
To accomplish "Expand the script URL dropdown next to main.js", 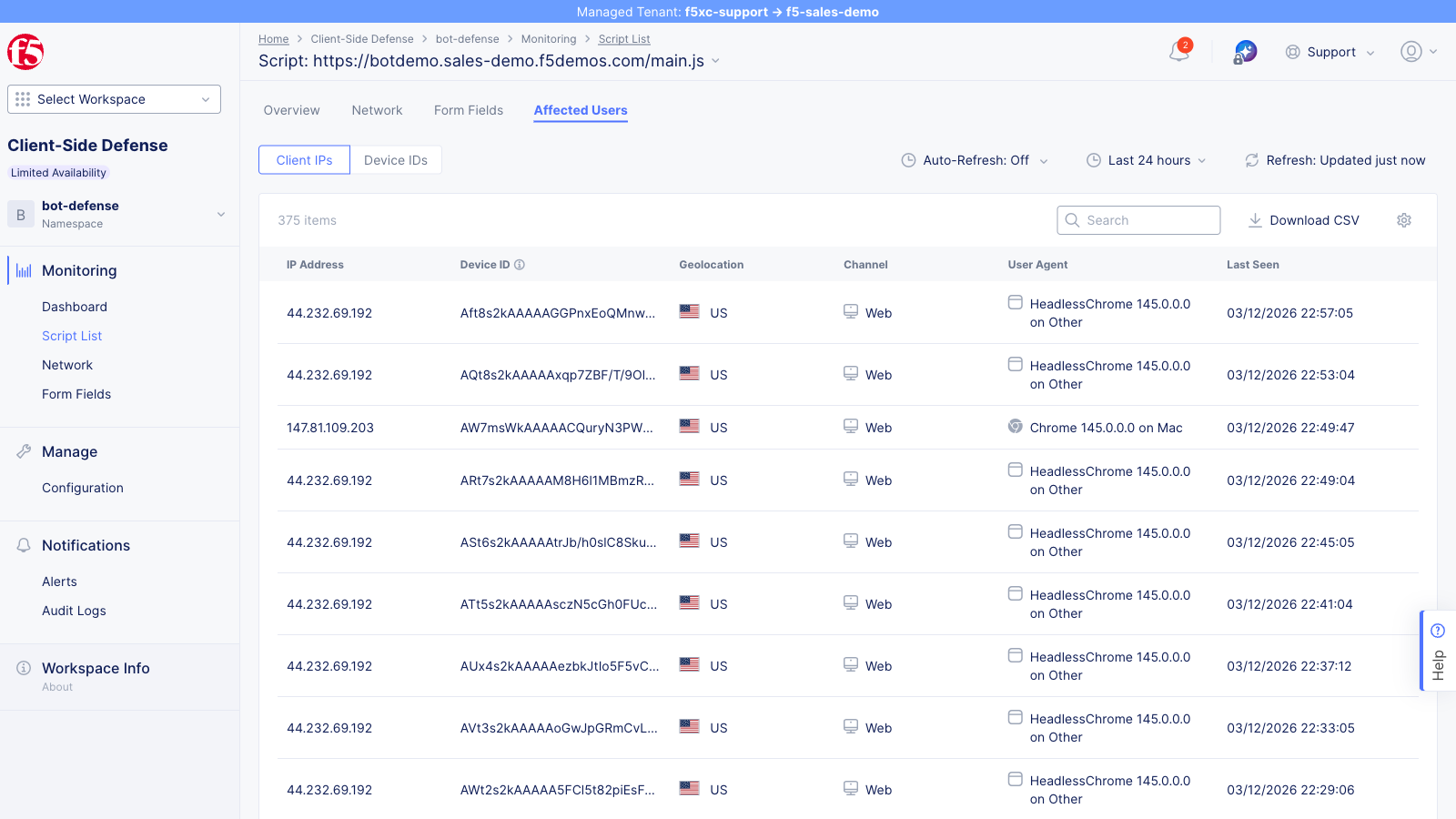I will pyautogui.click(x=716, y=61).
